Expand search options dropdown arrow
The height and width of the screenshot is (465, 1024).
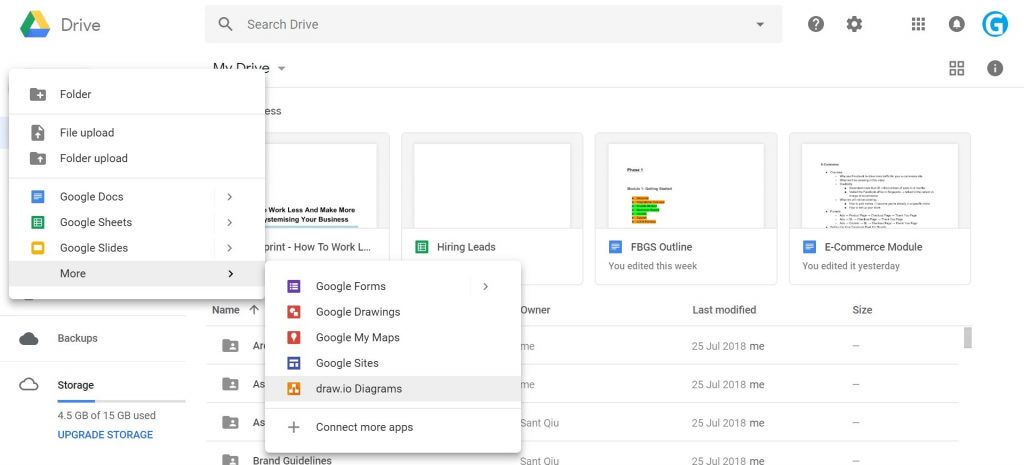click(760, 24)
